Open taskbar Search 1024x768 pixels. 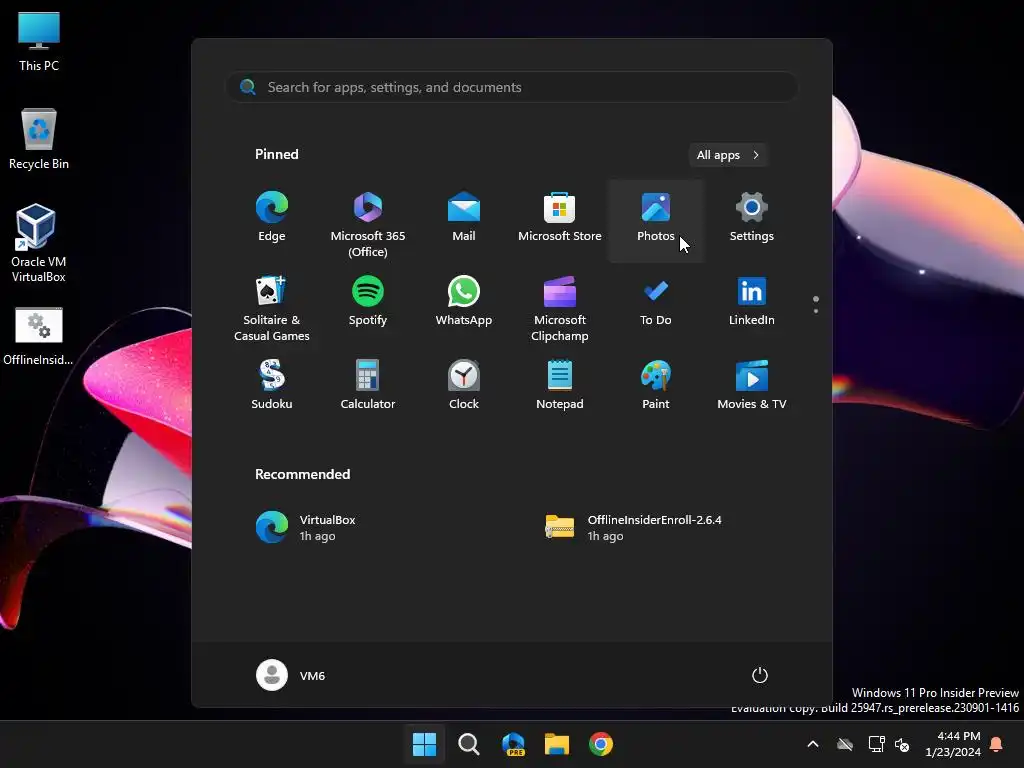click(468, 744)
